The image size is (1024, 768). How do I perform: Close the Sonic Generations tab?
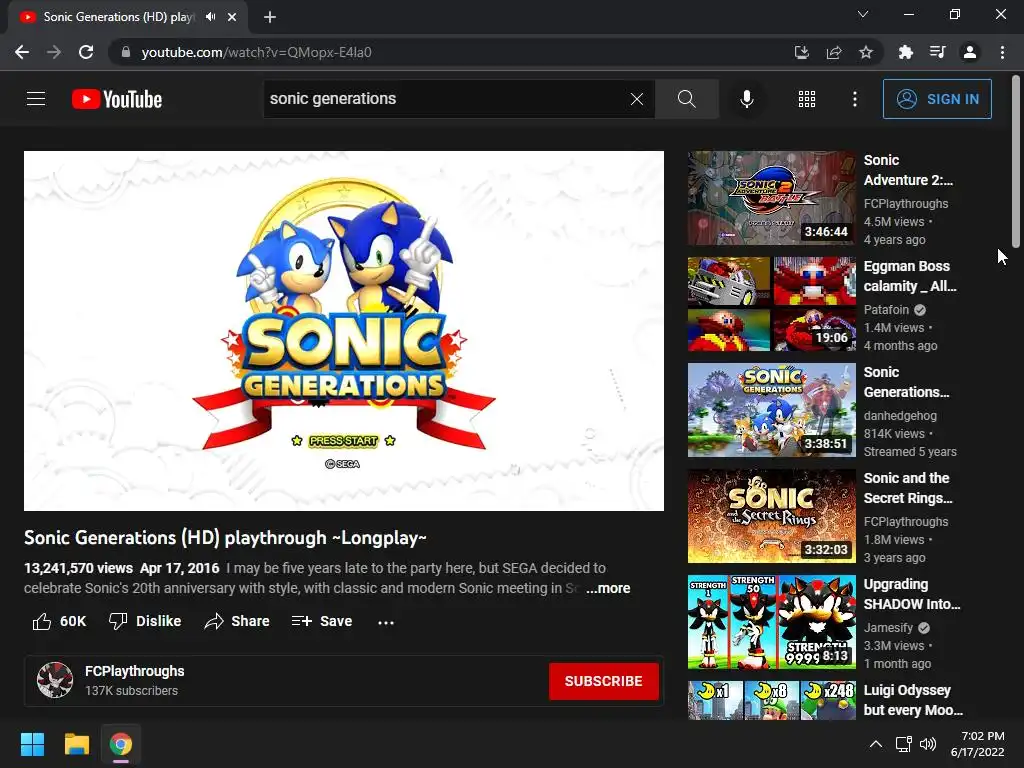232,17
